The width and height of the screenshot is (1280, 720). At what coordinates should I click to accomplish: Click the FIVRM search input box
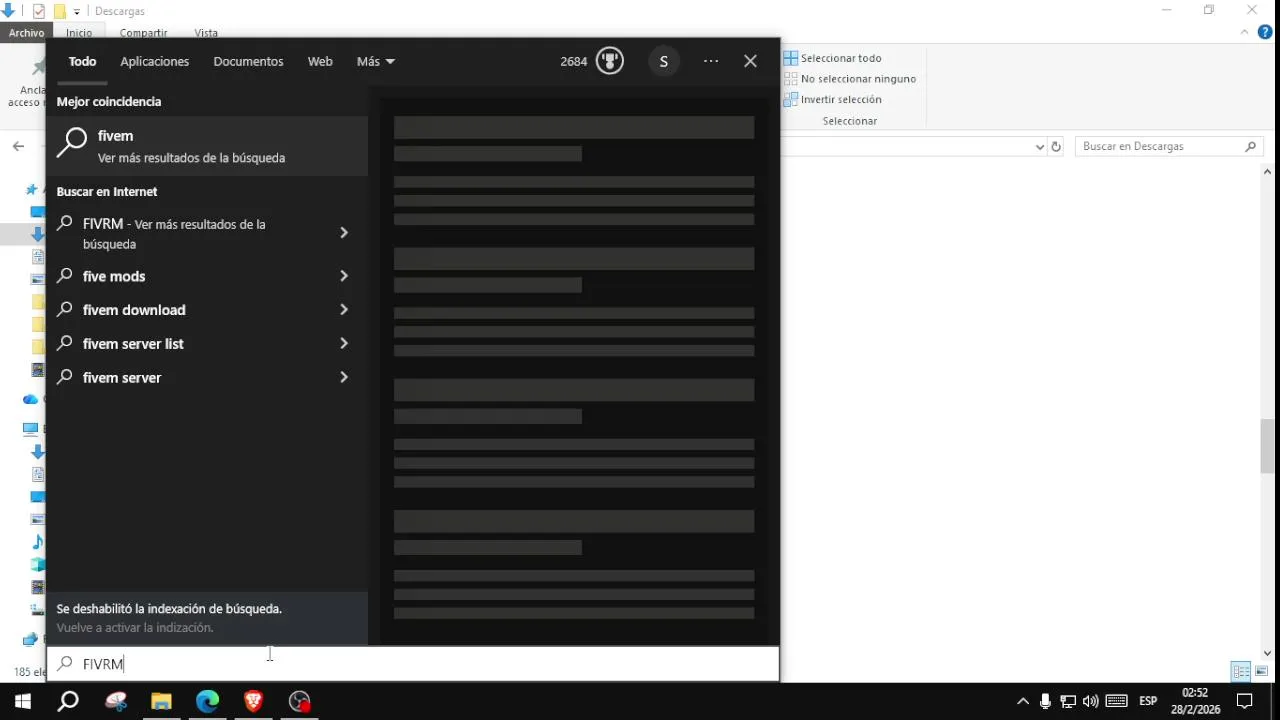point(413,664)
